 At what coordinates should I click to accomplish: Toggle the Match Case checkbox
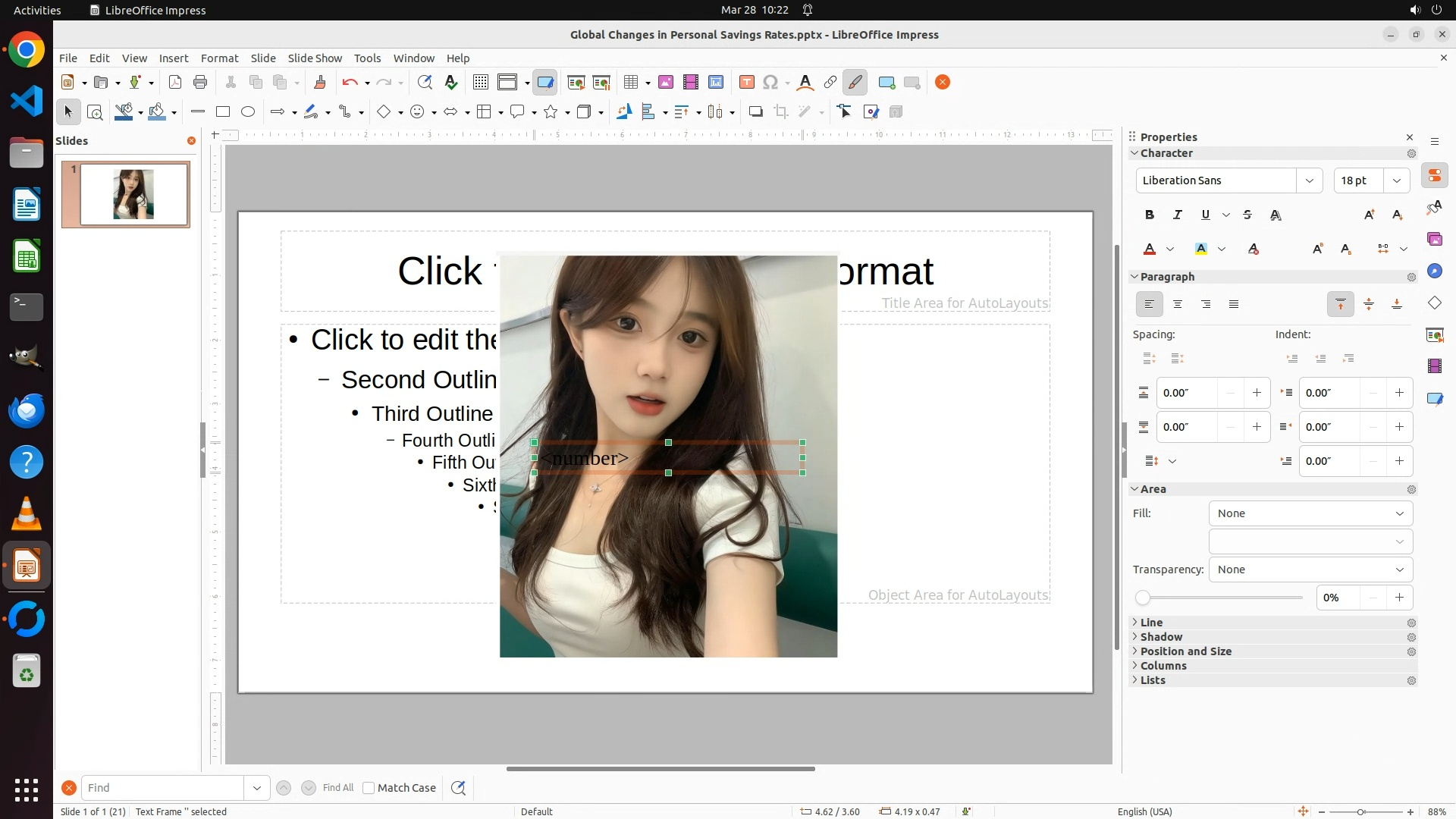[x=369, y=788]
